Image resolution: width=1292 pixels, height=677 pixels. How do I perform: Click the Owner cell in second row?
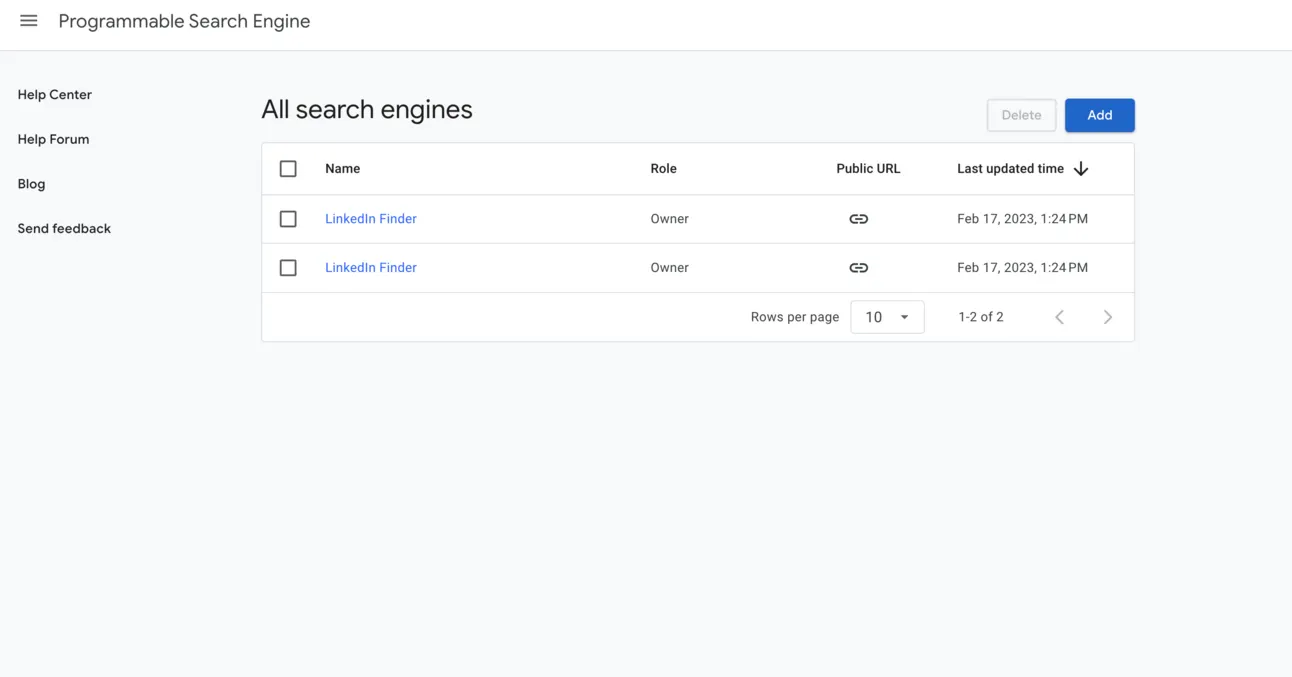[x=669, y=268]
